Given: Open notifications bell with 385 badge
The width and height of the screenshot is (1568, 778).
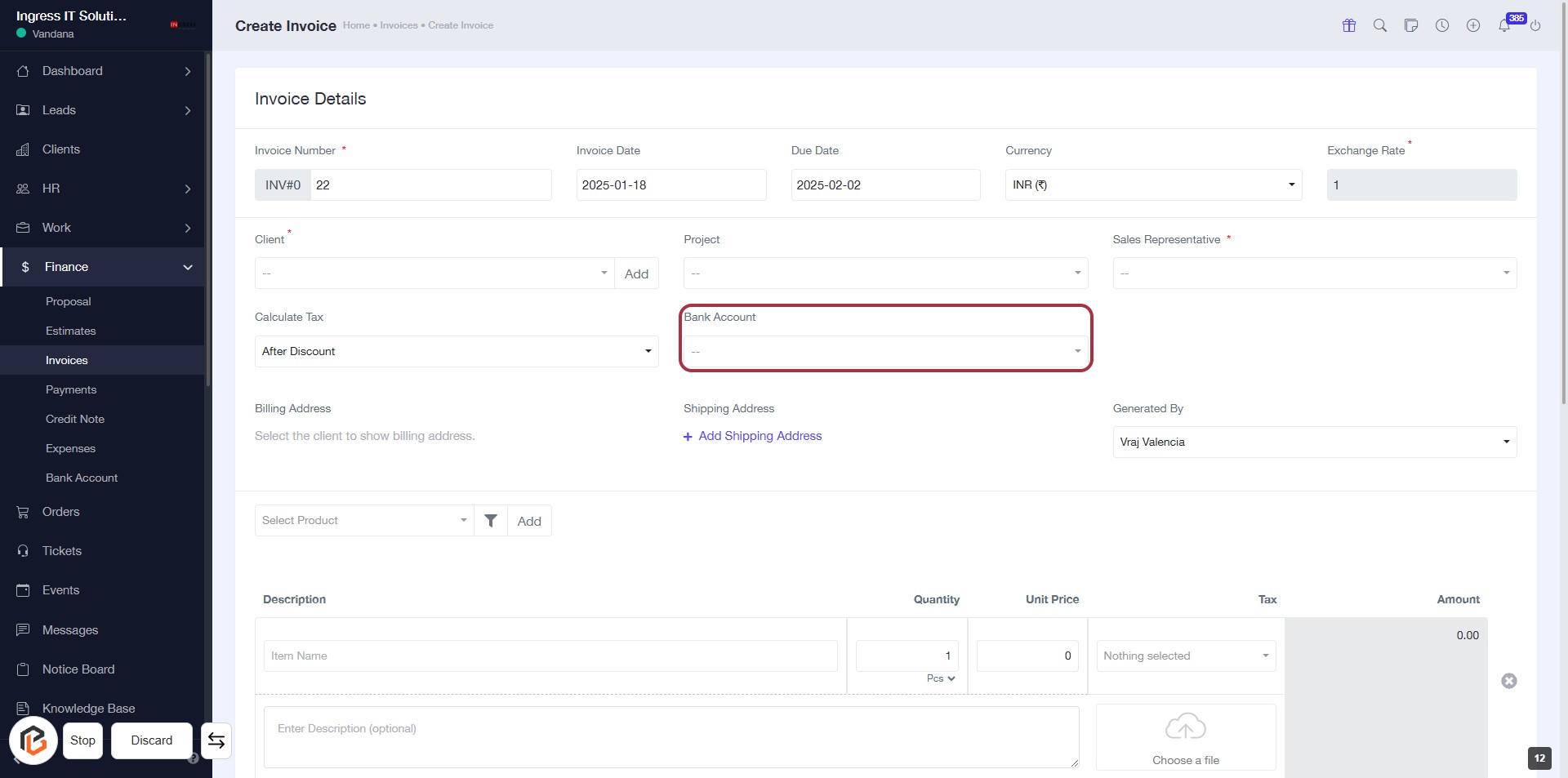Looking at the screenshot, I should click(x=1504, y=25).
